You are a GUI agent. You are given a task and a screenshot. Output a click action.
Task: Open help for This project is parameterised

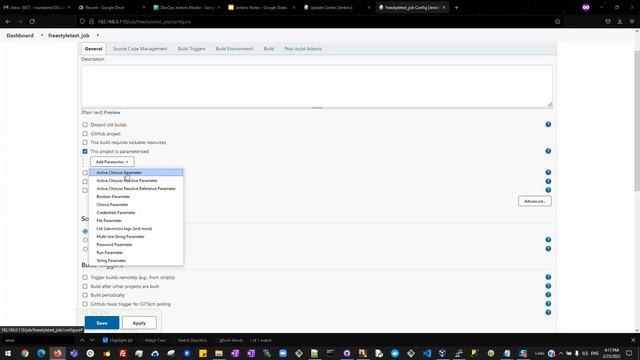coord(548,151)
